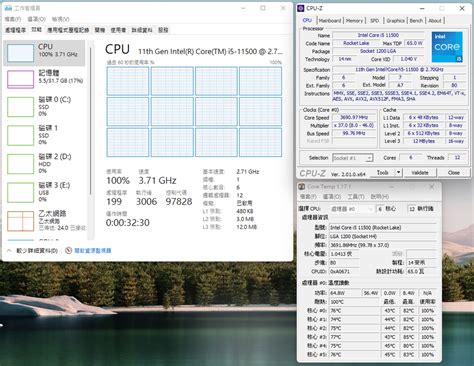
Task: Click the Core Speed value 3690.97 MHz
Action: tap(354, 117)
